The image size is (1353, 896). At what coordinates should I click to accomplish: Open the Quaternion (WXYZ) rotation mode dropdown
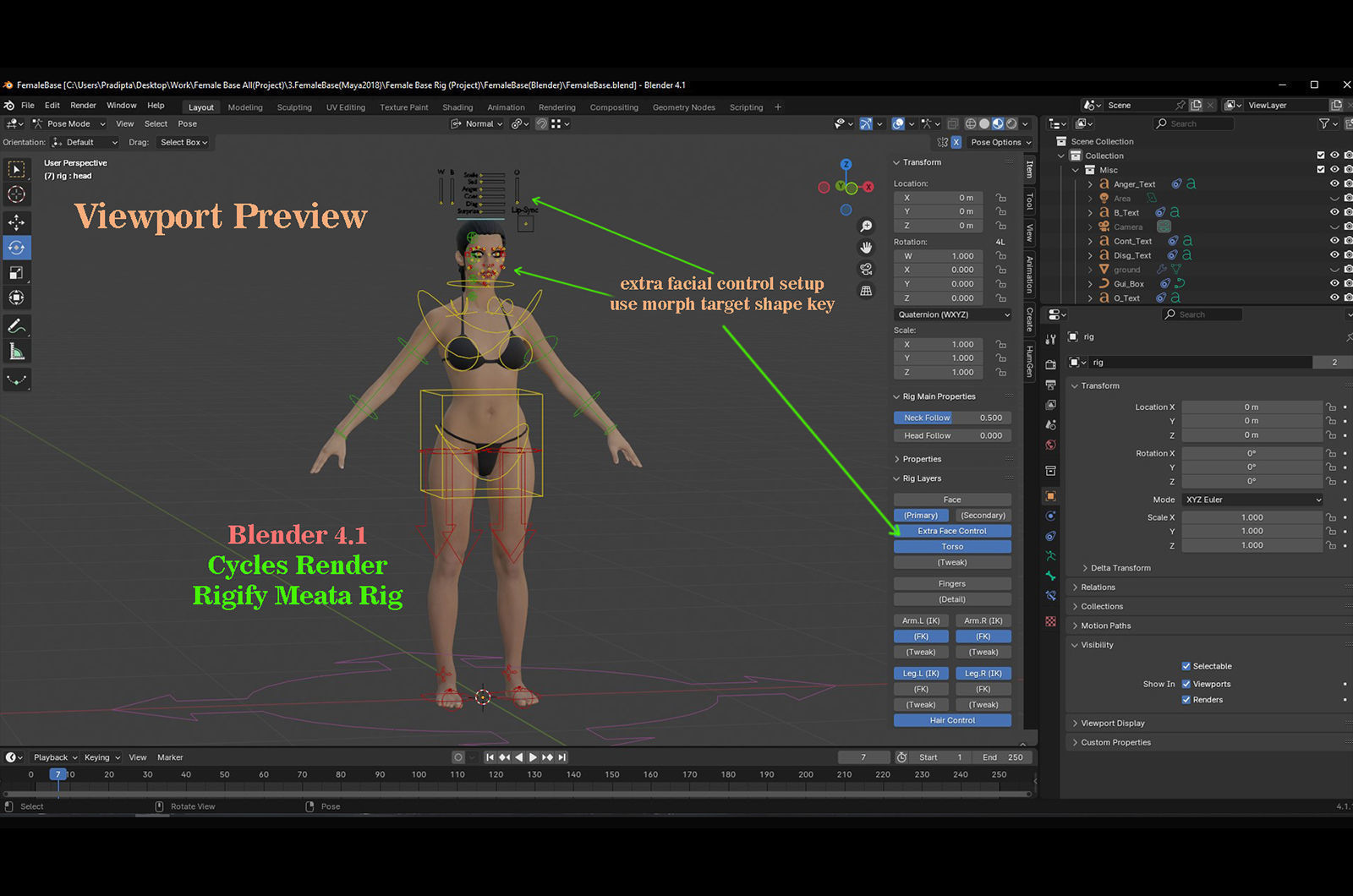(x=953, y=314)
